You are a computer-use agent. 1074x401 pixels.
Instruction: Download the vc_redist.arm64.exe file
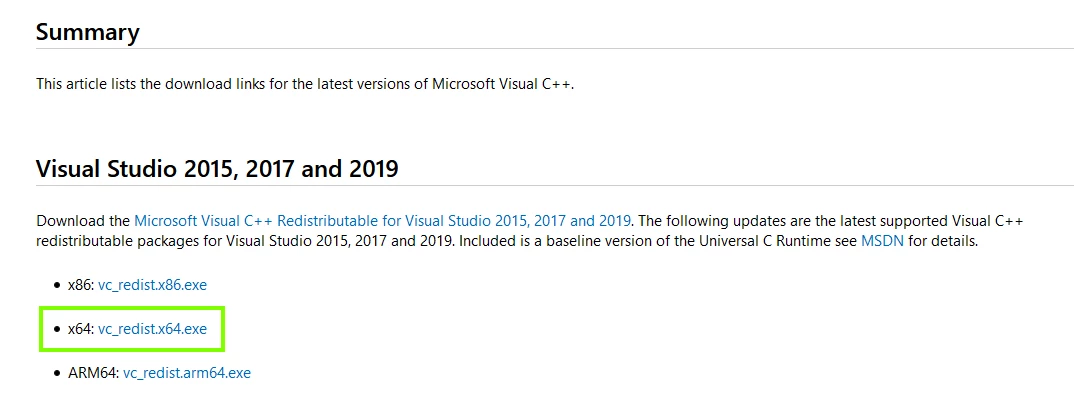point(186,373)
